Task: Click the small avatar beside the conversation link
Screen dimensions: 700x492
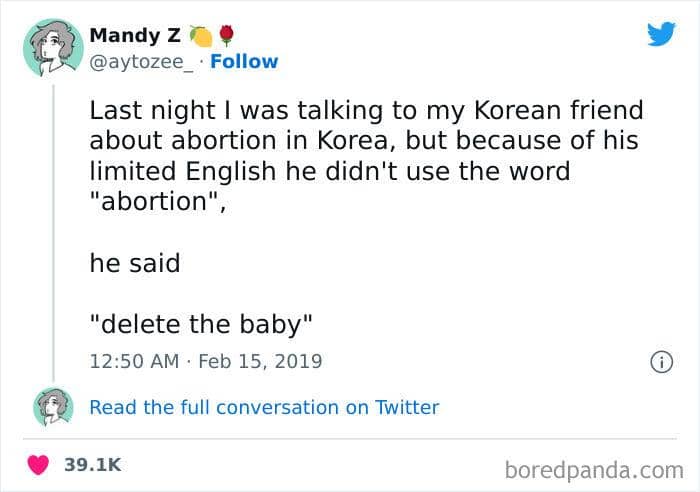Action: pyautogui.click(x=53, y=407)
